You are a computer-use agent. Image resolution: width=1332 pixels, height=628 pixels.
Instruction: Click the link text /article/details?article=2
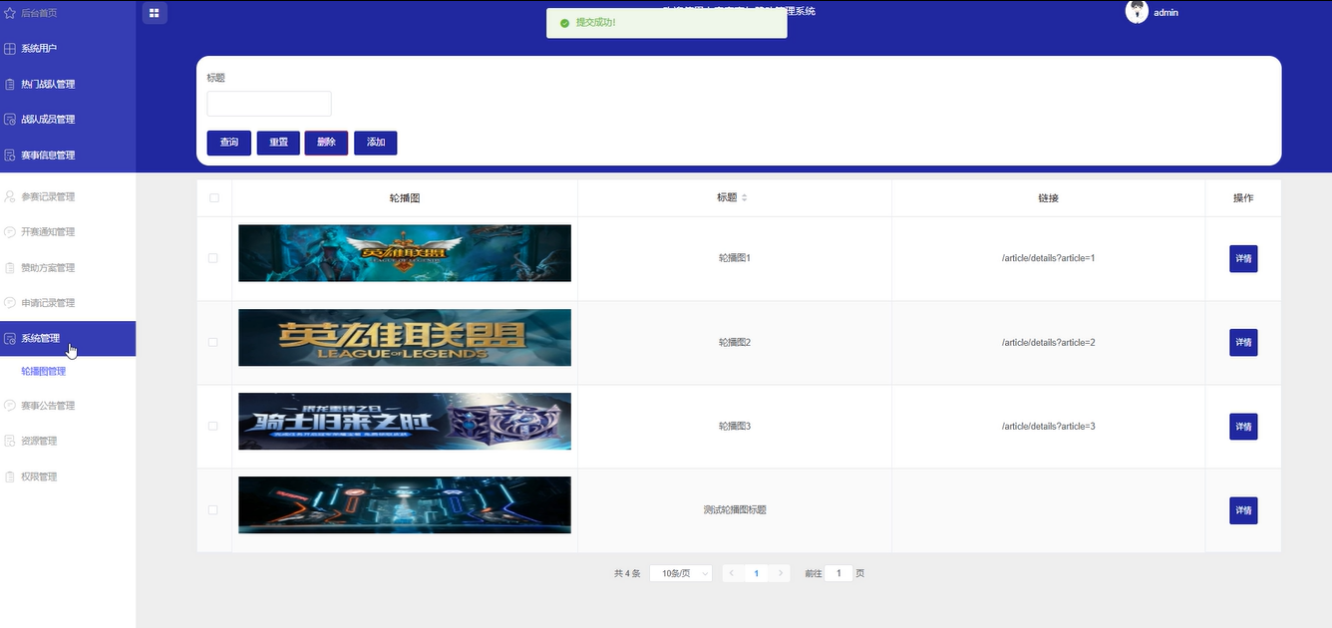1048,342
